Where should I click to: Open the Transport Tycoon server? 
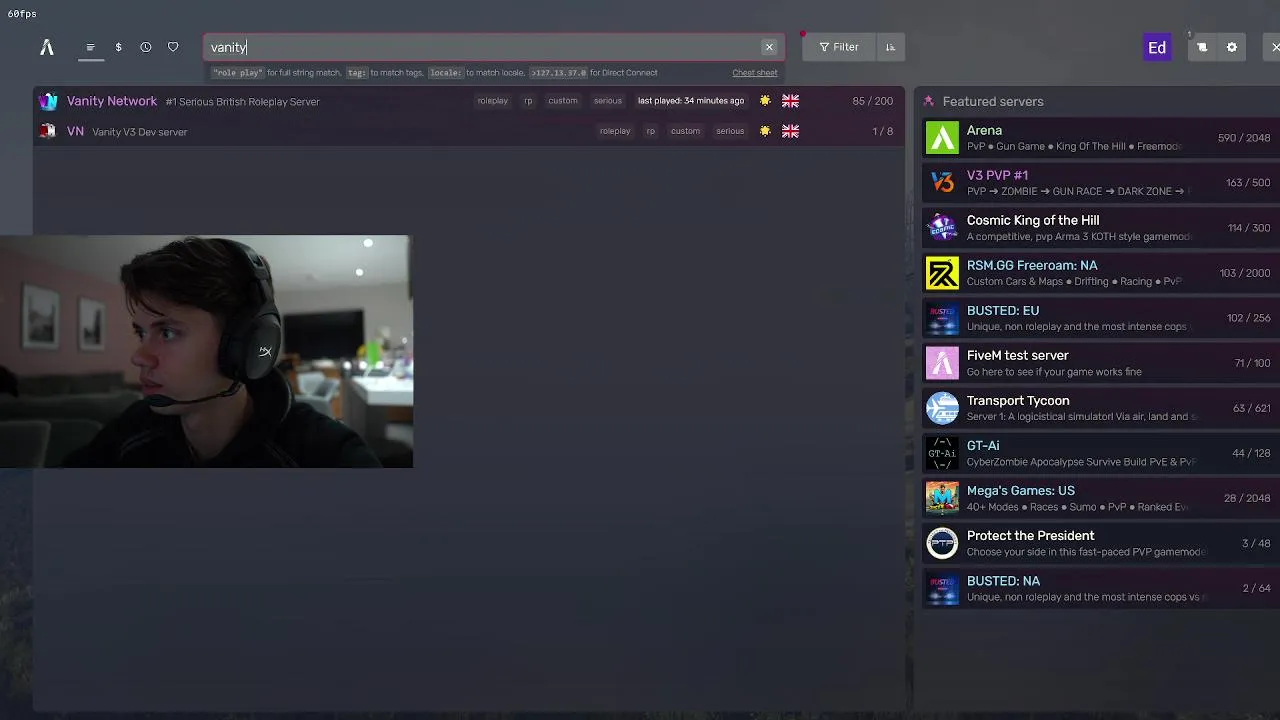coord(1101,408)
